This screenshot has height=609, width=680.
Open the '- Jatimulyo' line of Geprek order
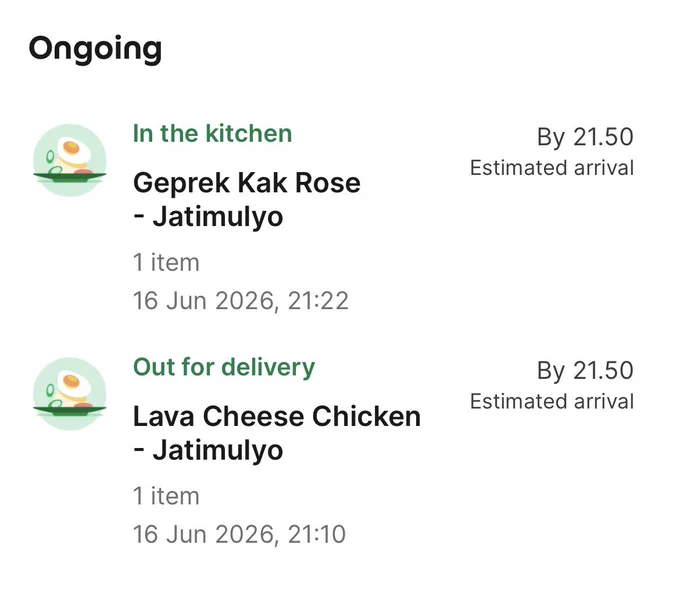click(208, 216)
